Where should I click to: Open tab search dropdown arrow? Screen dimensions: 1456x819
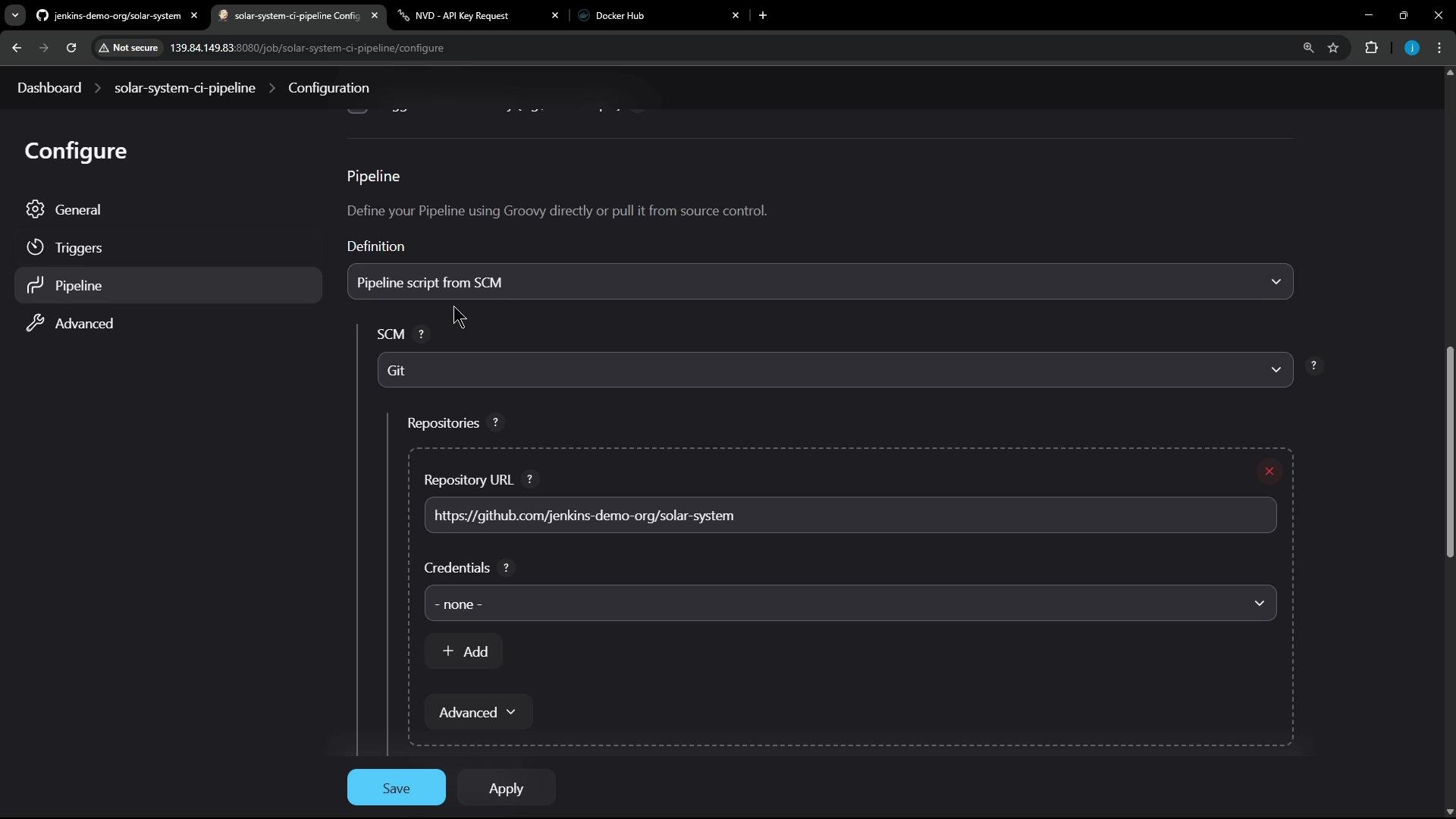click(x=14, y=15)
